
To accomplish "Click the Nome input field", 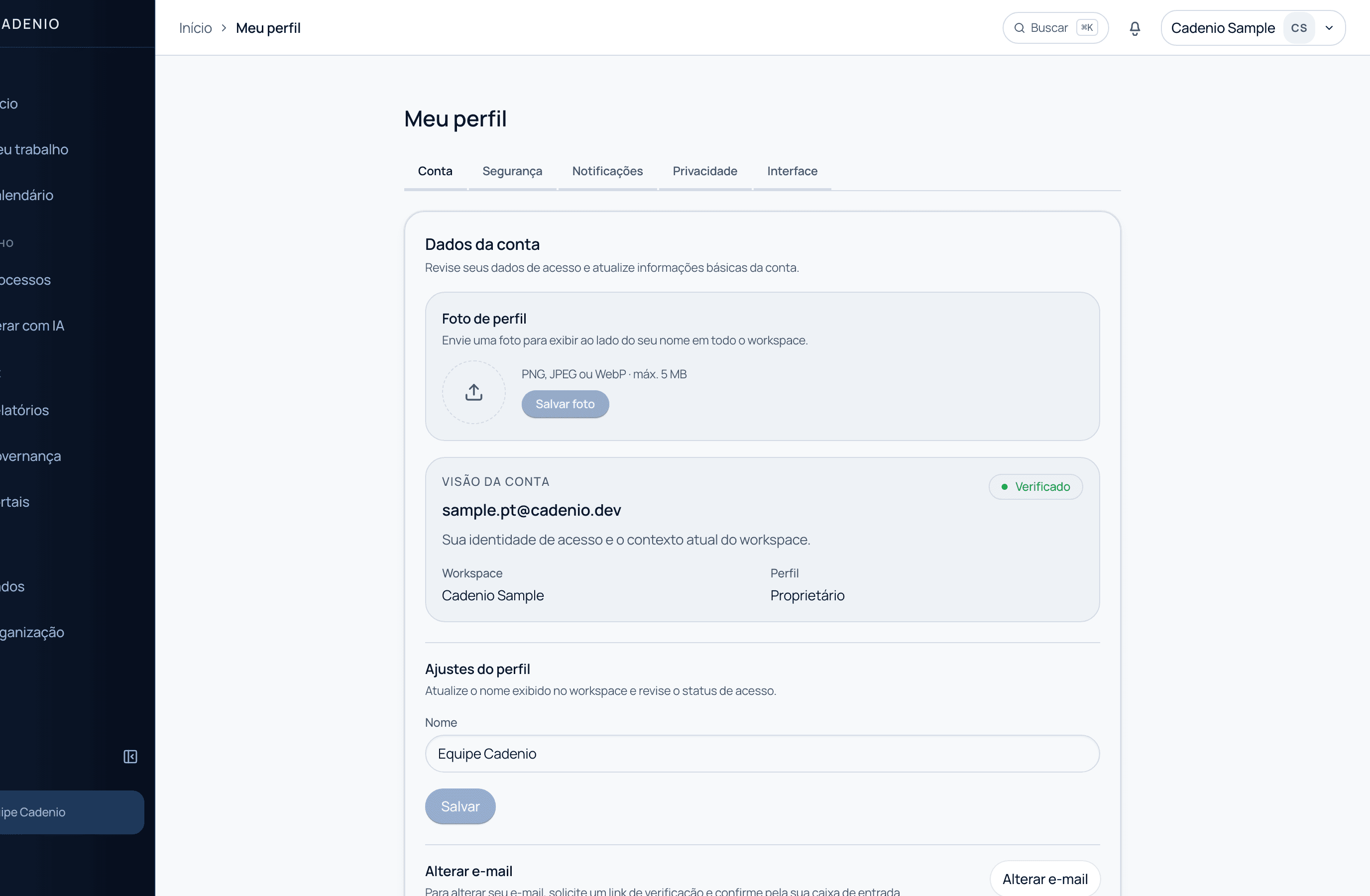I will [x=762, y=754].
